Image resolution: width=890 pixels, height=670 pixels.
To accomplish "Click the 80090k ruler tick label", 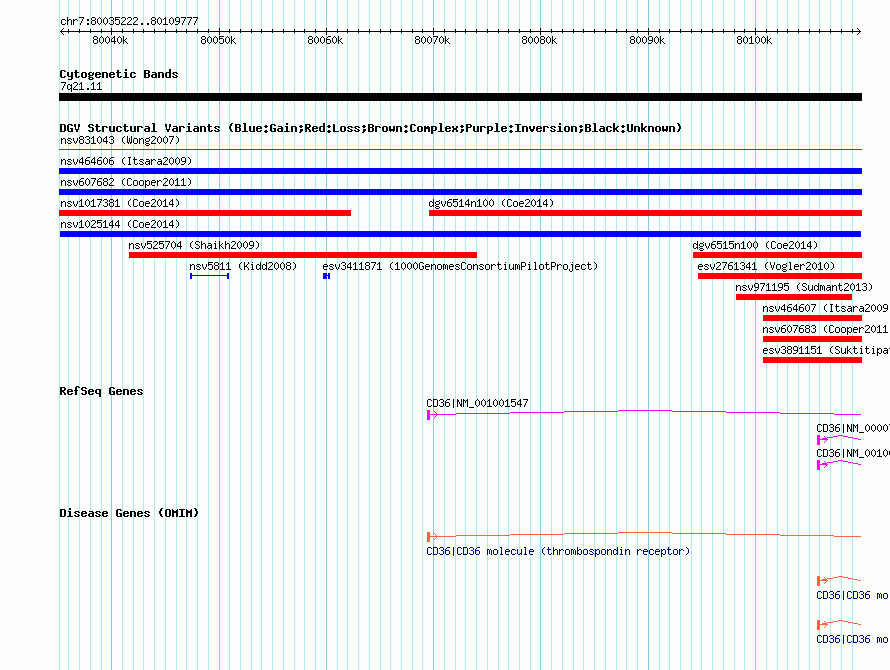I will point(647,40).
